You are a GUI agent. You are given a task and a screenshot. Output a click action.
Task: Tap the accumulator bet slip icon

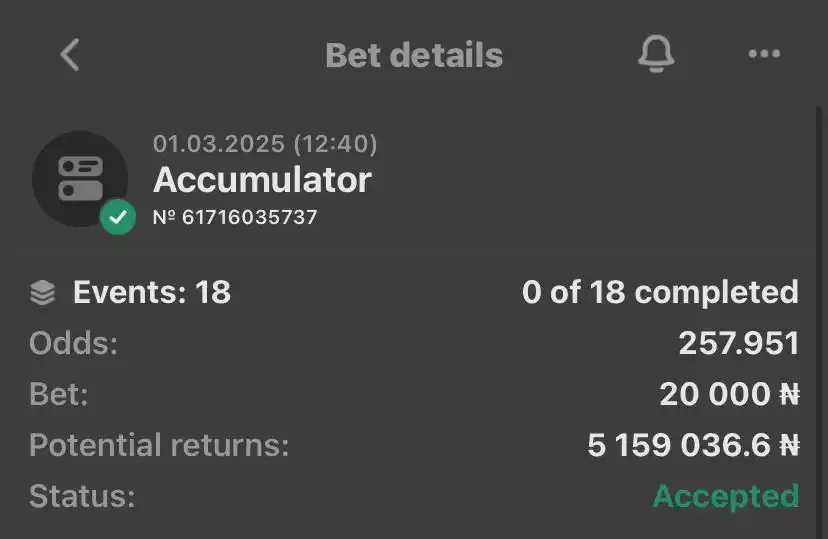[80, 178]
